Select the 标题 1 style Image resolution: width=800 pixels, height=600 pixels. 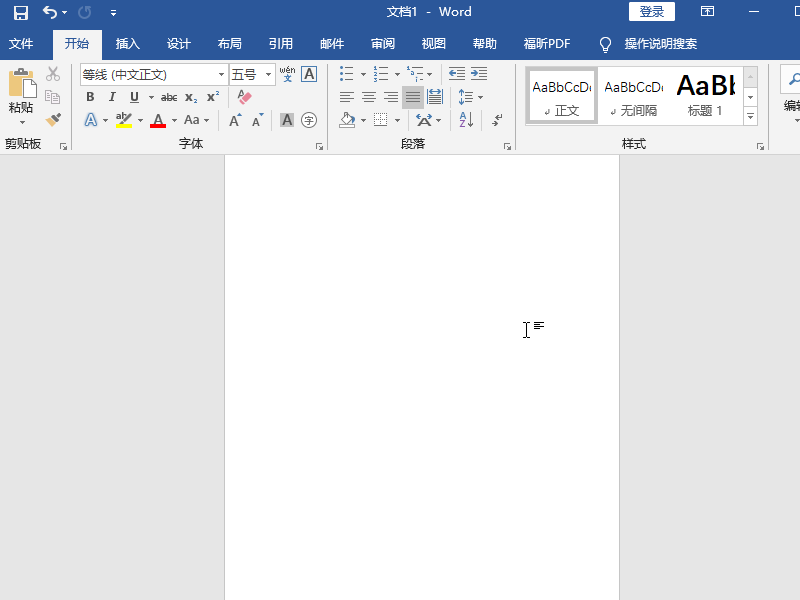705,96
